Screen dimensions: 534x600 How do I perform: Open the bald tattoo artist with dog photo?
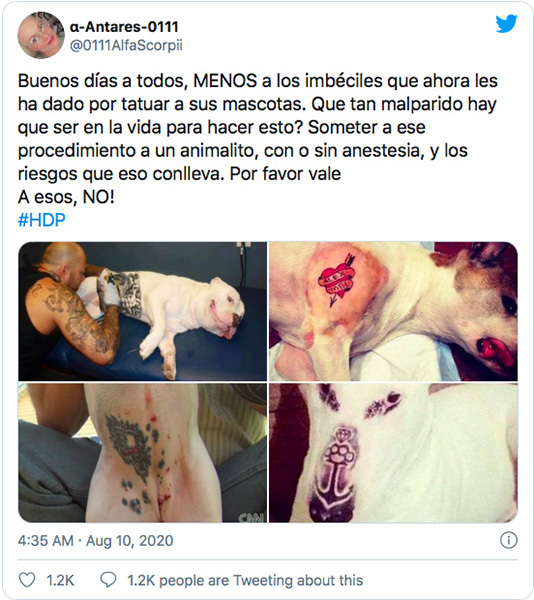pos(143,311)
